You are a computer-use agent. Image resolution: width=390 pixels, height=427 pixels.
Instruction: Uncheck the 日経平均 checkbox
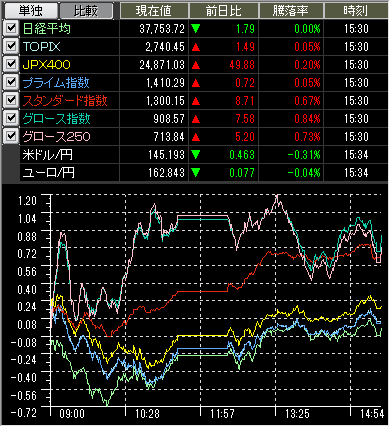point(11,28)
